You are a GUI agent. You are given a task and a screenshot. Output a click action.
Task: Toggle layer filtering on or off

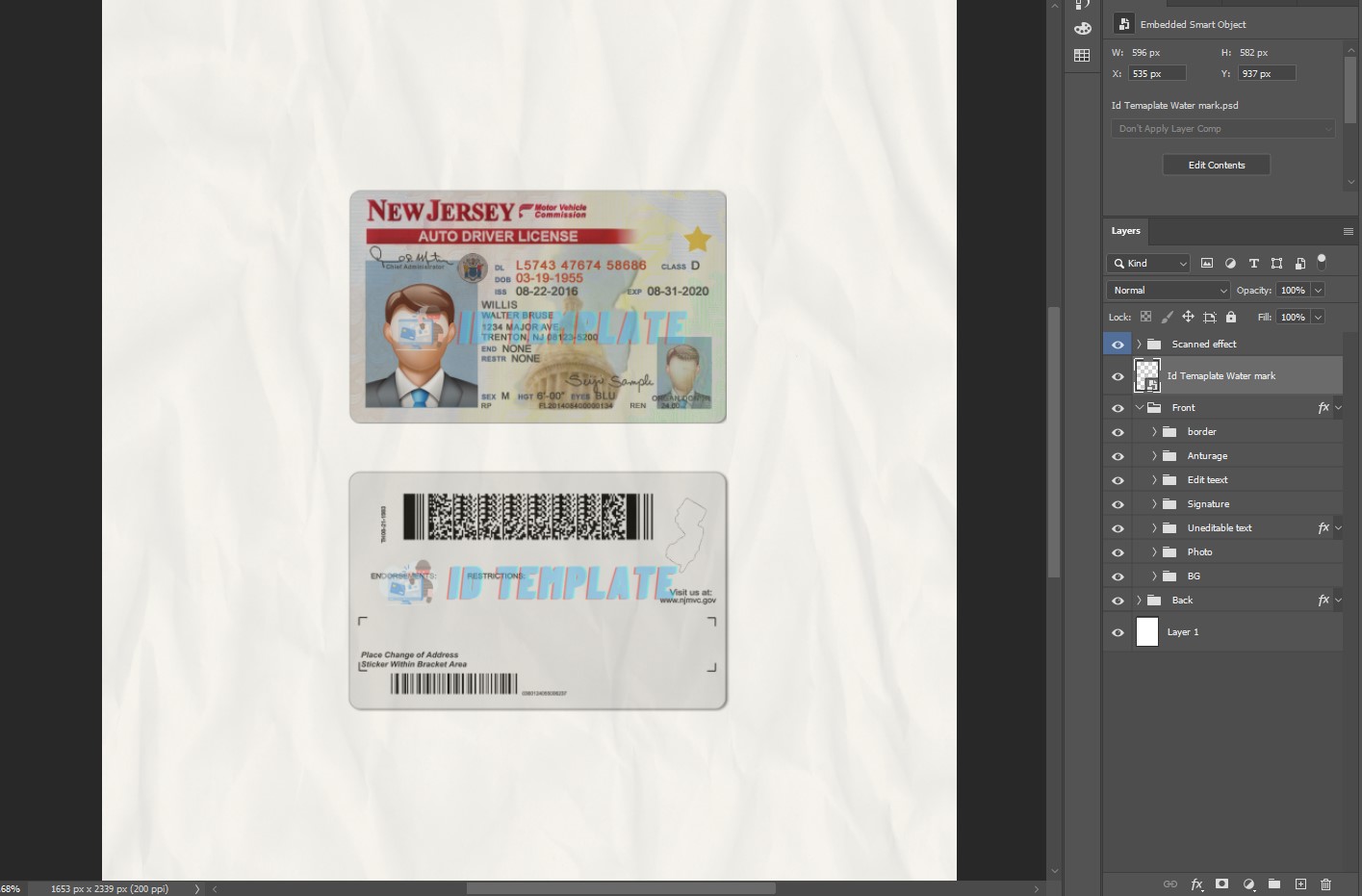tap(1322, 261)
